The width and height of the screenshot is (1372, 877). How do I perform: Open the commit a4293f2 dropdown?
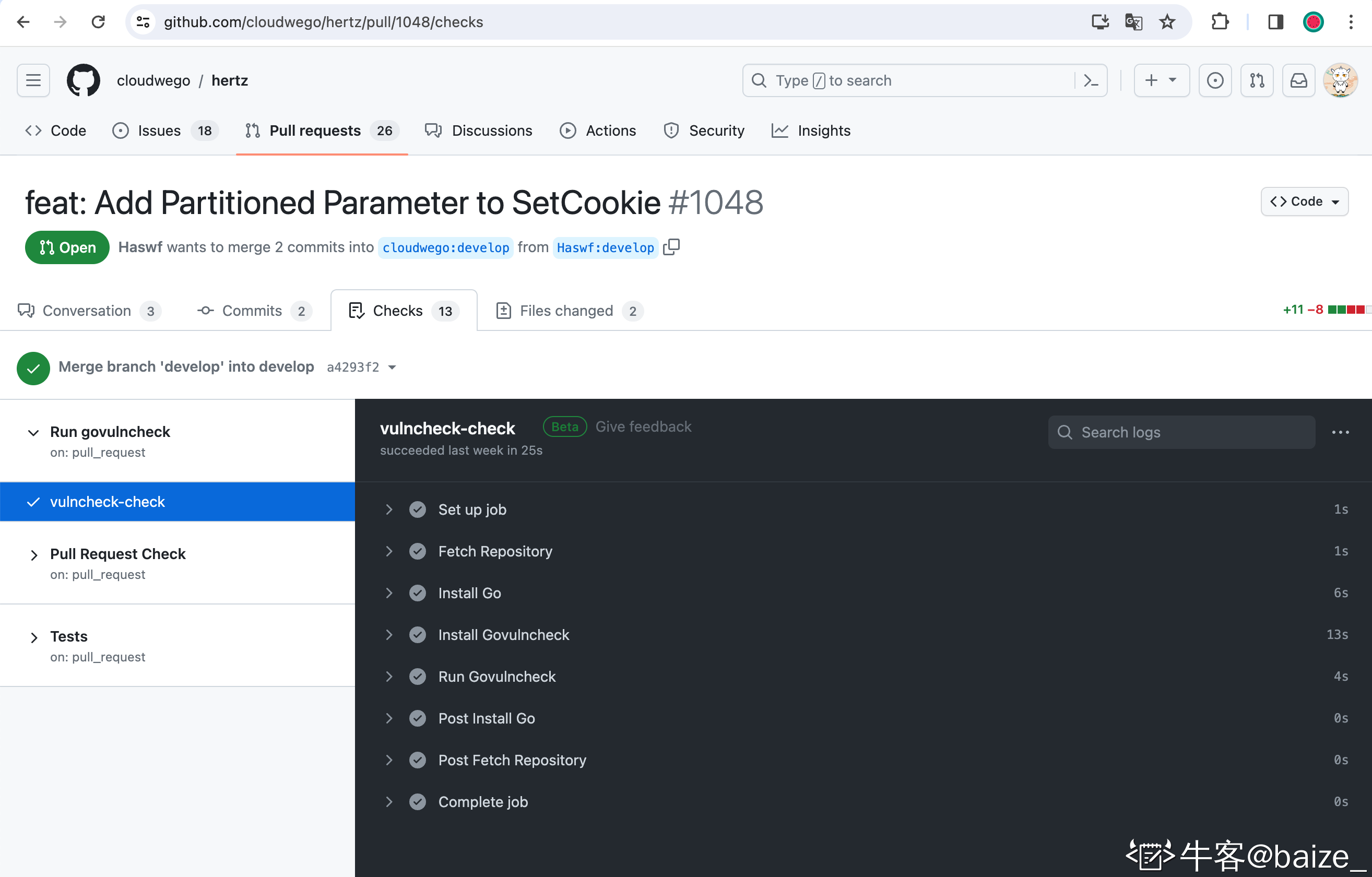[392, 368]
